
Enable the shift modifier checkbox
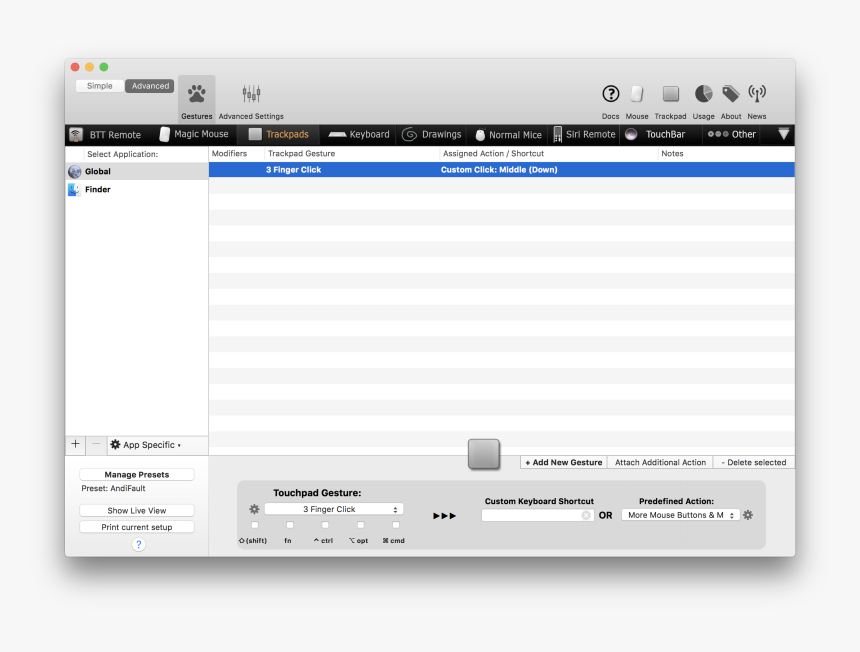tap(255, 525)
